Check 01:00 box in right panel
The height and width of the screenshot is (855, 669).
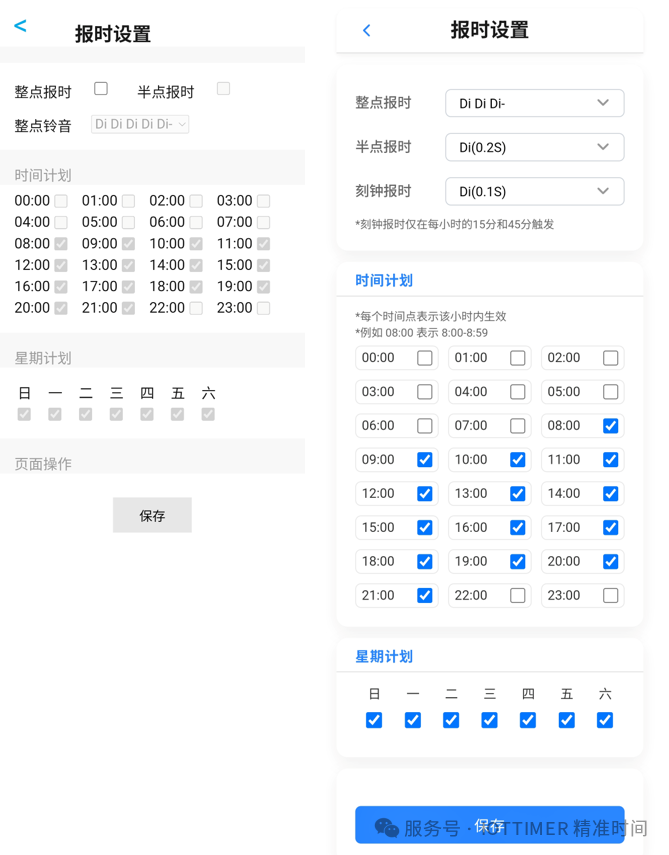click(517, 358)
